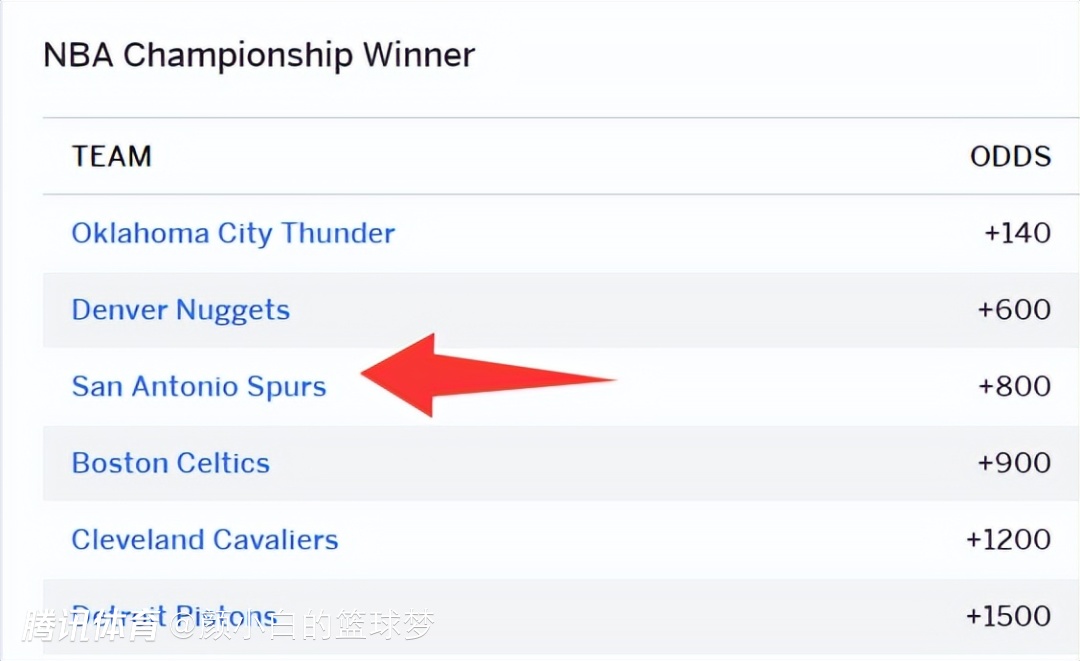
Task: Select the San Antonio Spurs link
Action: click(x=199, y=387)
